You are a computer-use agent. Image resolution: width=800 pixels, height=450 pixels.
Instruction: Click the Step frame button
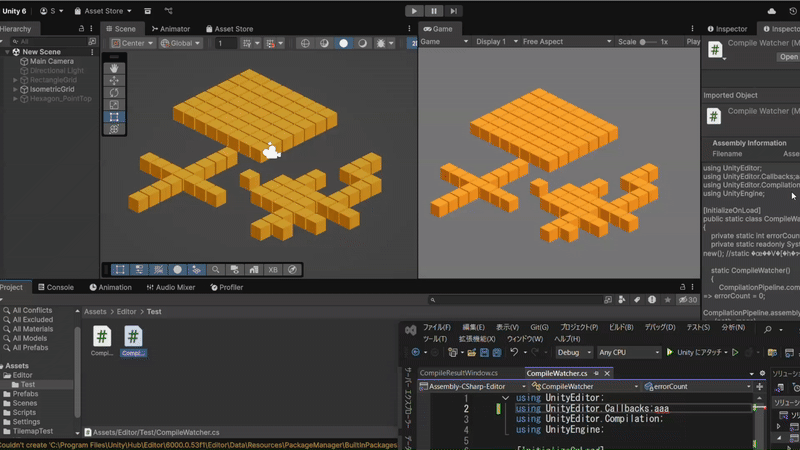coord(453,11)
